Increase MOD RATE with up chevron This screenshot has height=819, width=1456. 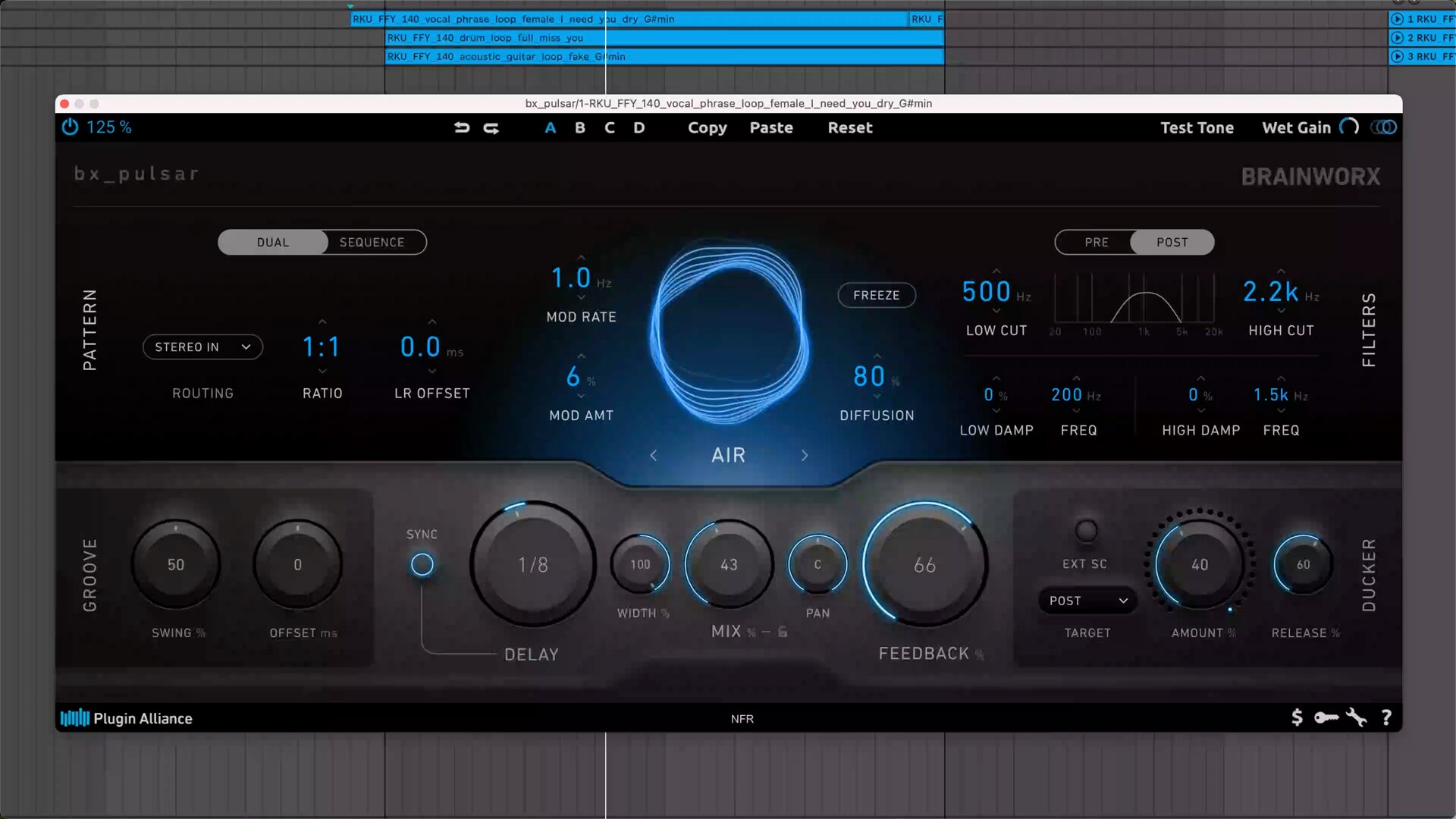pos(582,258)
